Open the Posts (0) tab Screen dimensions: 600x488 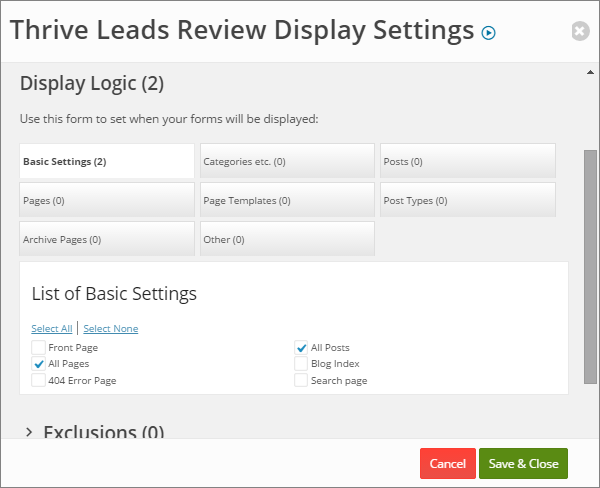click(468, 161)
